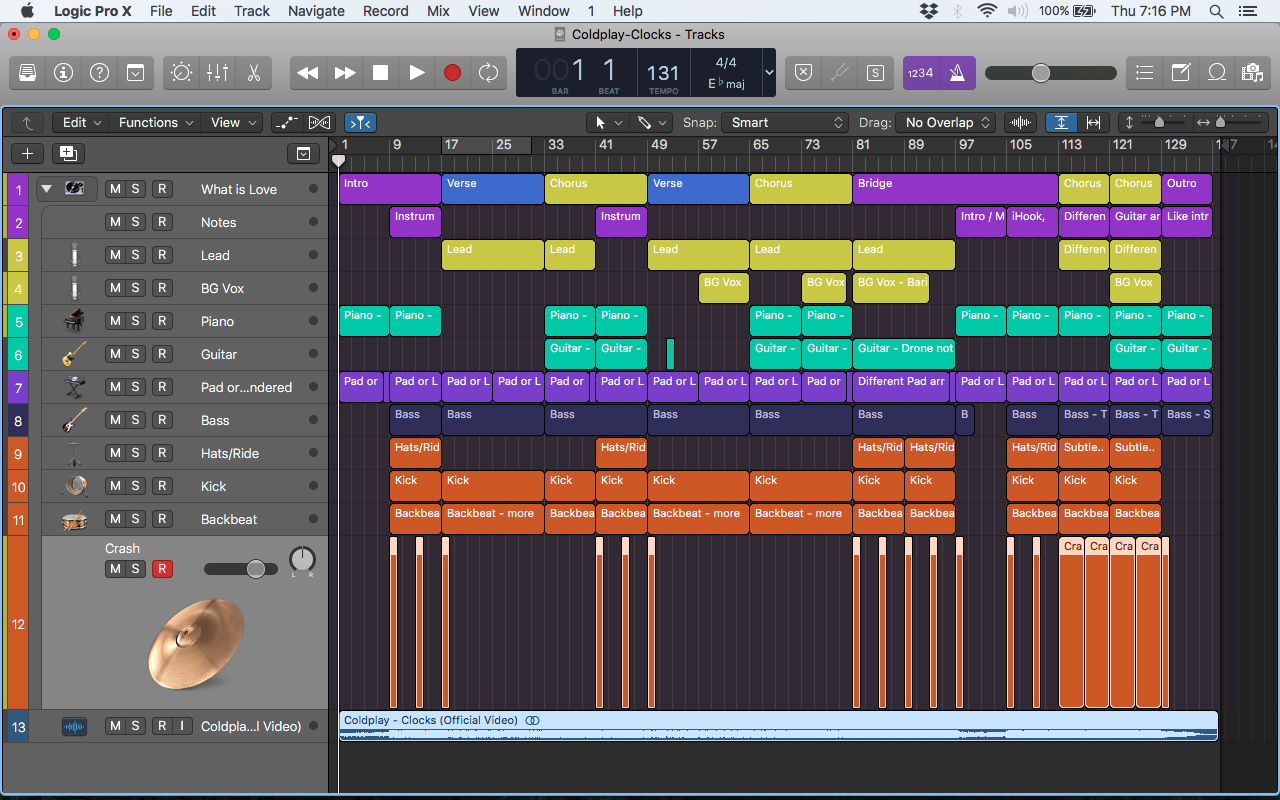
Task: Start playback with Play button
Action: 417,73
